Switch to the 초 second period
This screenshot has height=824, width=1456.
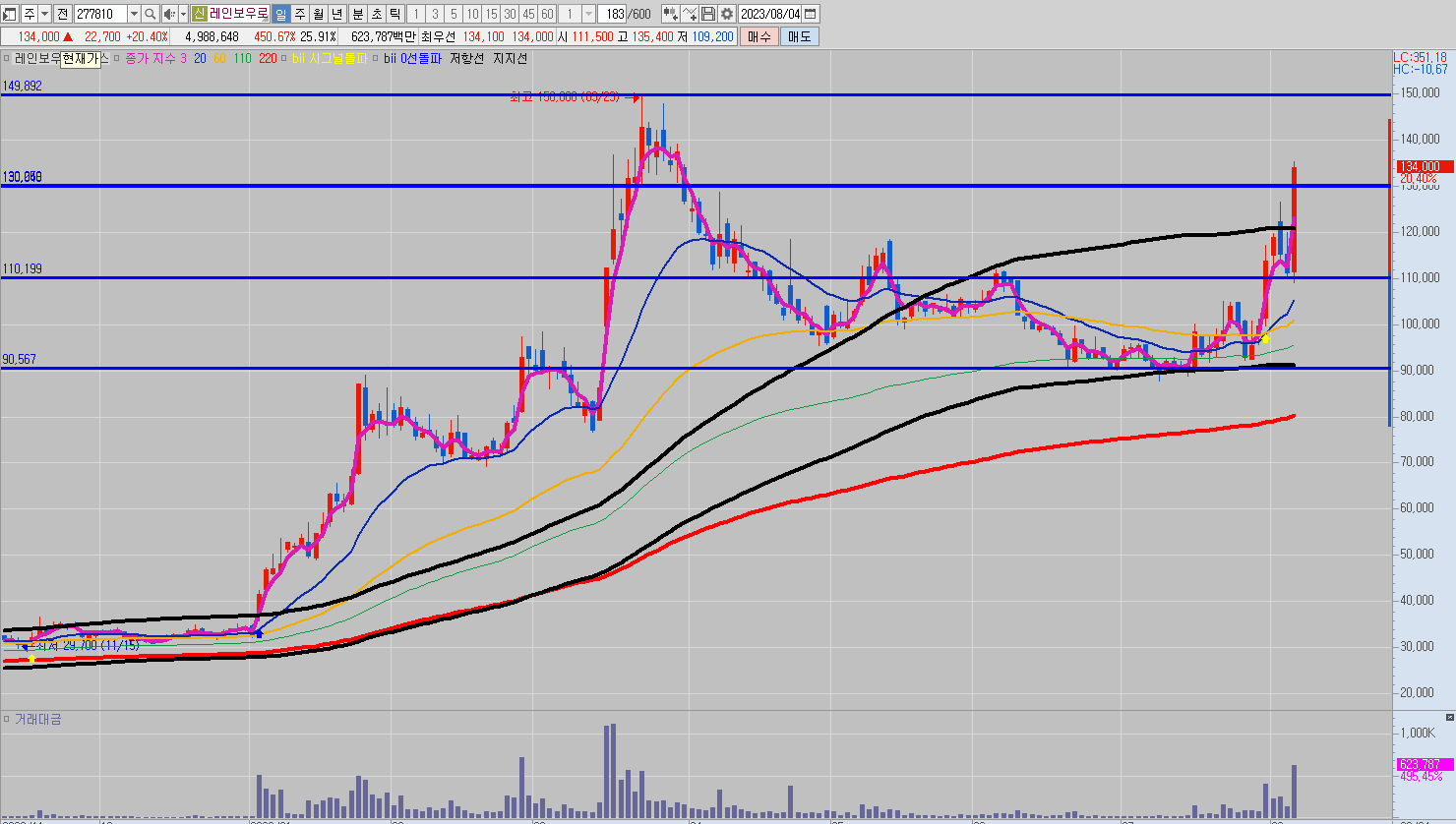(x=377, y=14)
